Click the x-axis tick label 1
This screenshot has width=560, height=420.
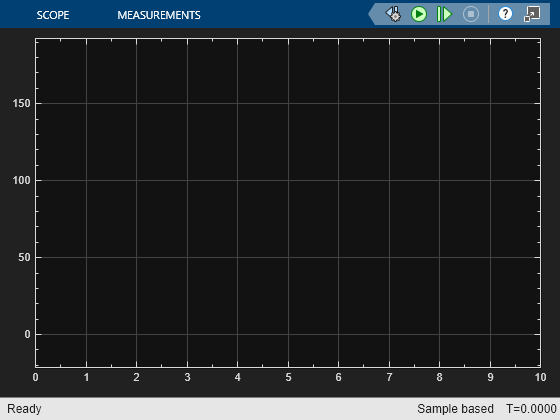86,378
